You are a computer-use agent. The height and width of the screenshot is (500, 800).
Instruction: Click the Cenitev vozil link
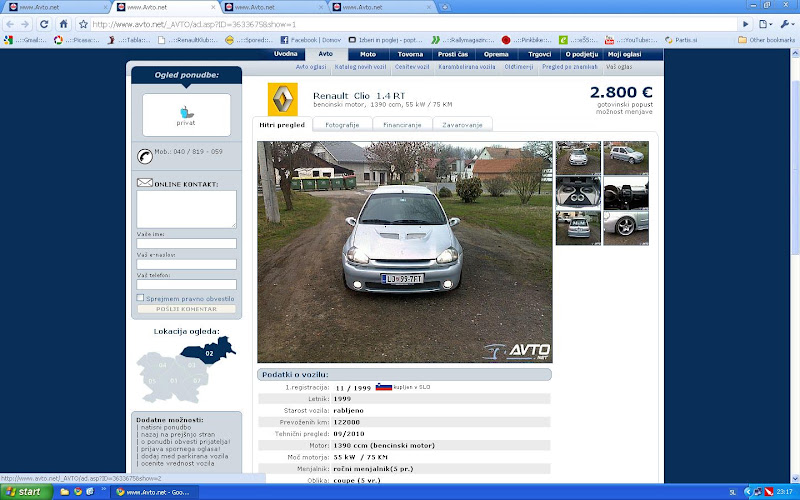(412, 67)
